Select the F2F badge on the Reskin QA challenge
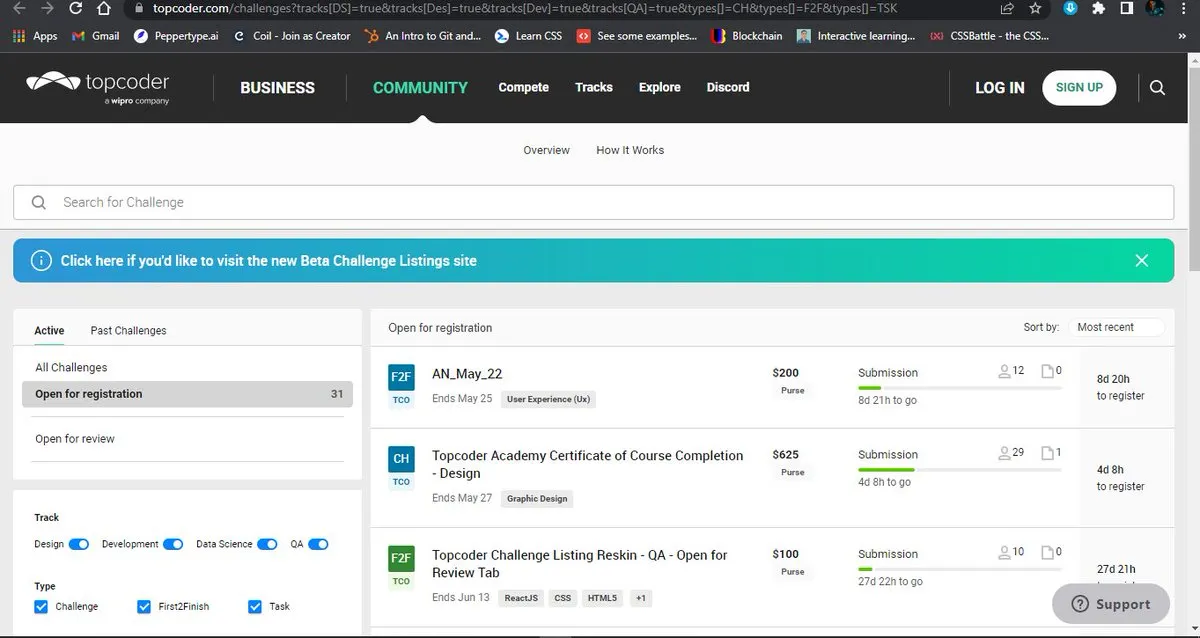1200x638 pixels. pyautogui.click(x=400, y=560)
